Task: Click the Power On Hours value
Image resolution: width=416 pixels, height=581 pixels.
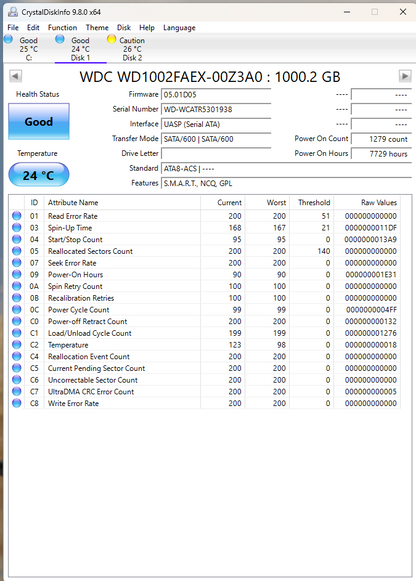Action: click(x=381, y=153)
